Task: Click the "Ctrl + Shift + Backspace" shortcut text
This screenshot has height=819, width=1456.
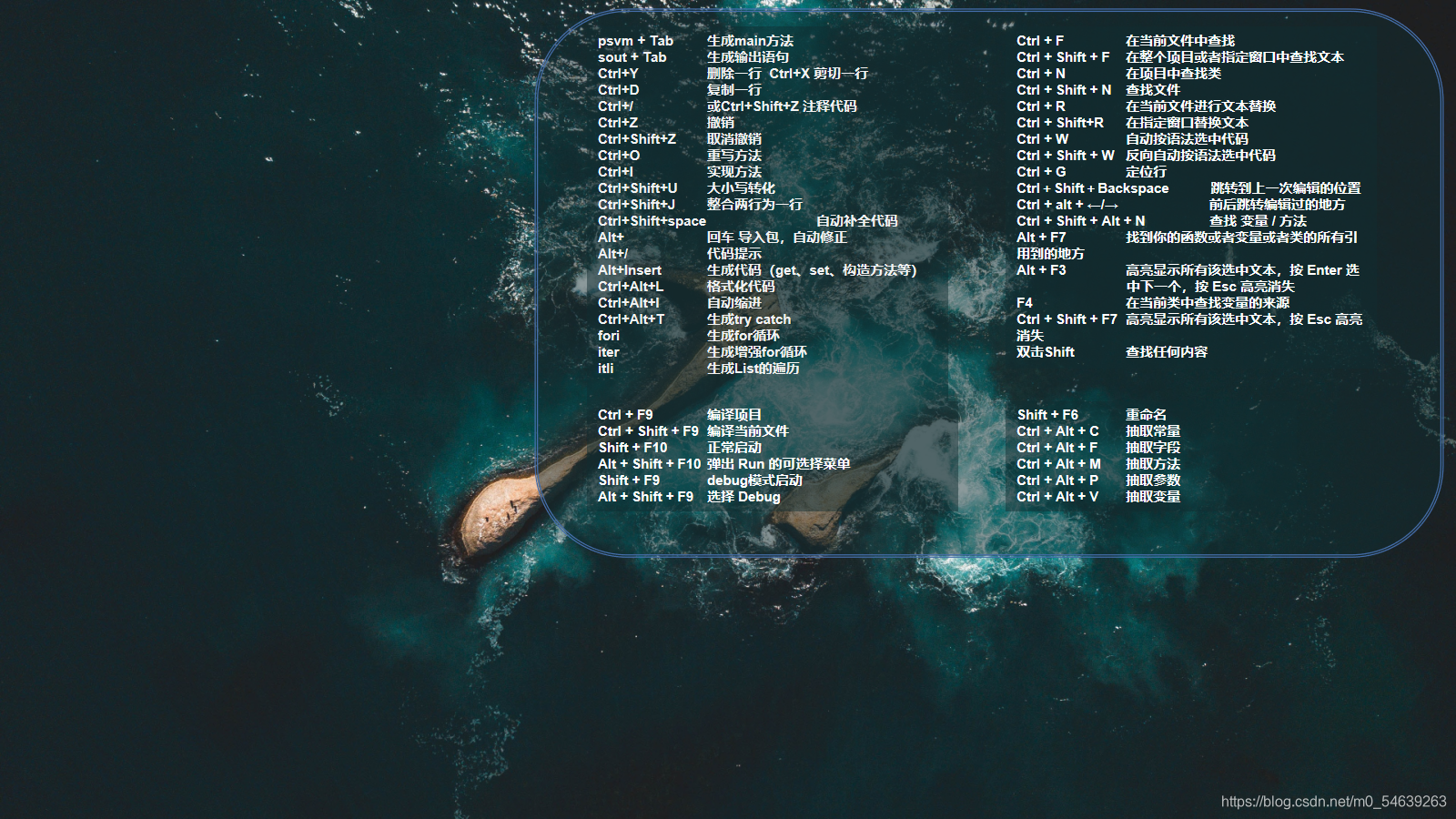Action: [x=1093, y=188]
